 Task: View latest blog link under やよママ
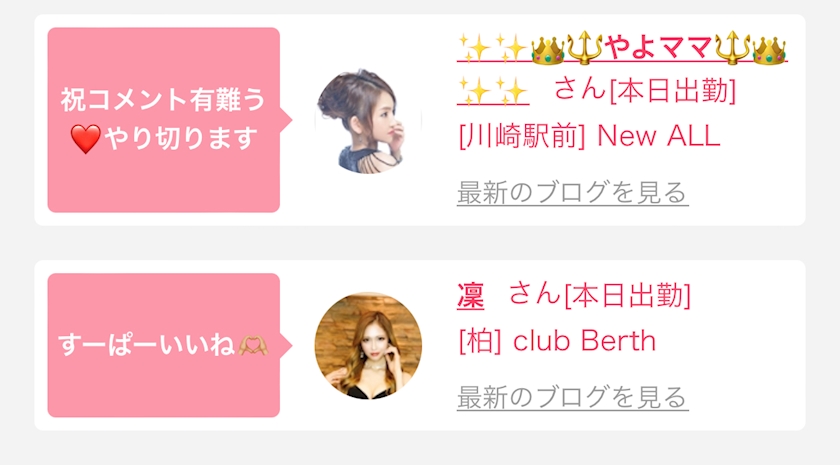[x=573, y=192]
